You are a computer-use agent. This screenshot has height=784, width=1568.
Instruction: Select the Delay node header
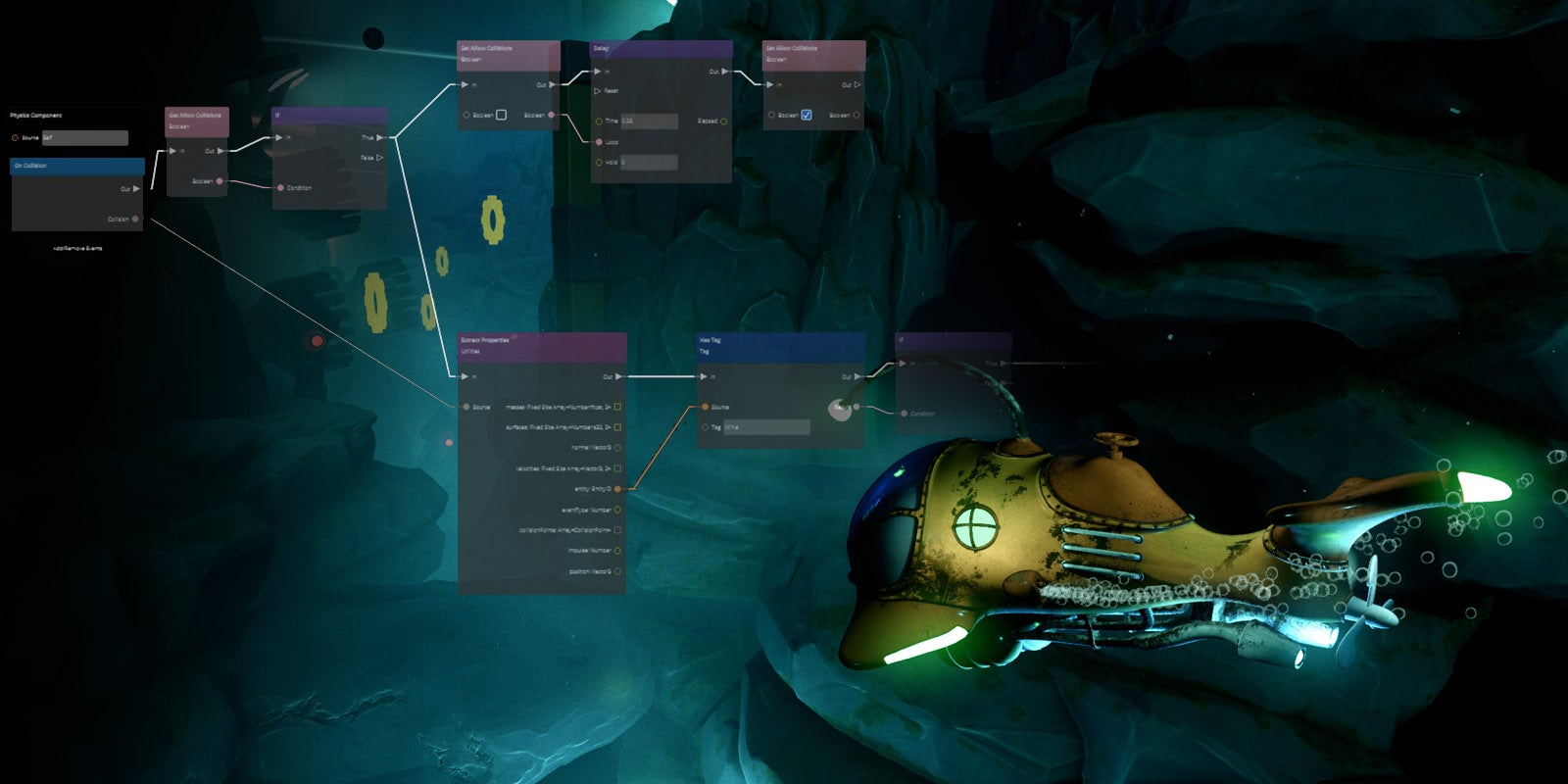[x=661, y=48]
